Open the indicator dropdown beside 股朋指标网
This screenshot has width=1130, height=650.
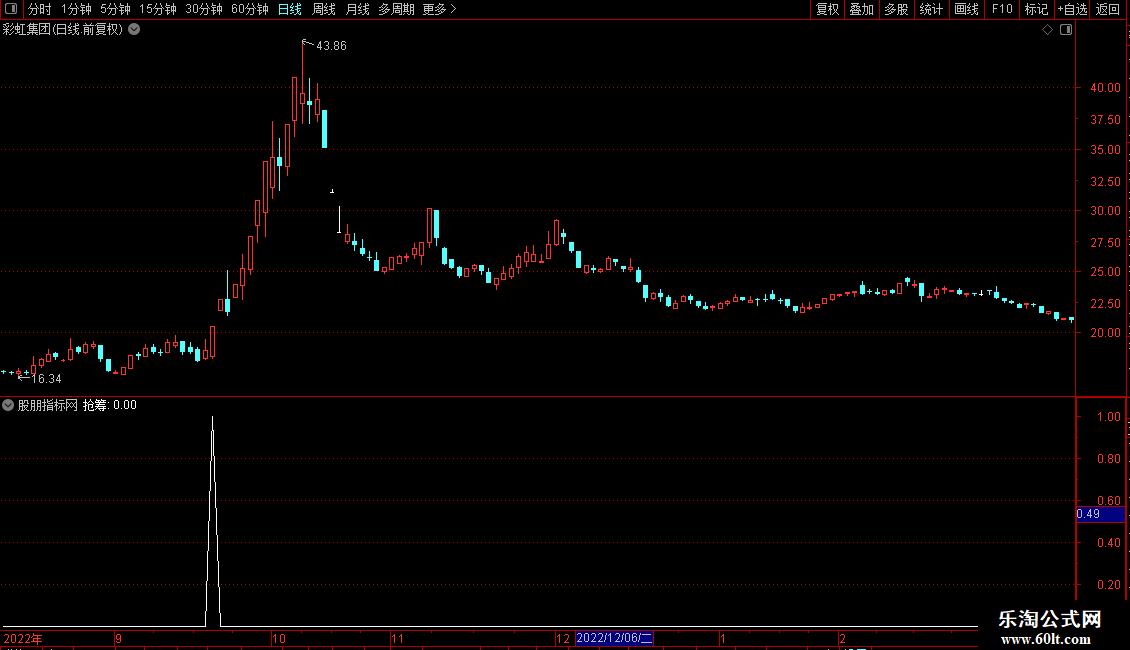point(8,405)
